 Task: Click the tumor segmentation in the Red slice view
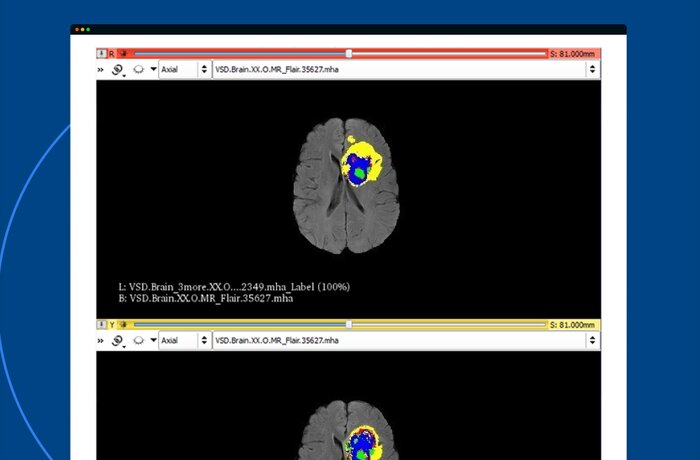point(360,168)
